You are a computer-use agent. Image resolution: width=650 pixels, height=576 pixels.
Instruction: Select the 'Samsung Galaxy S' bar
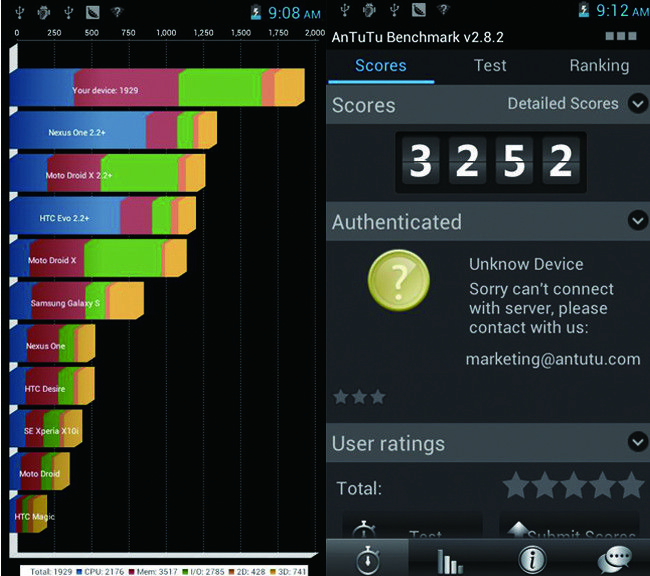77,301
